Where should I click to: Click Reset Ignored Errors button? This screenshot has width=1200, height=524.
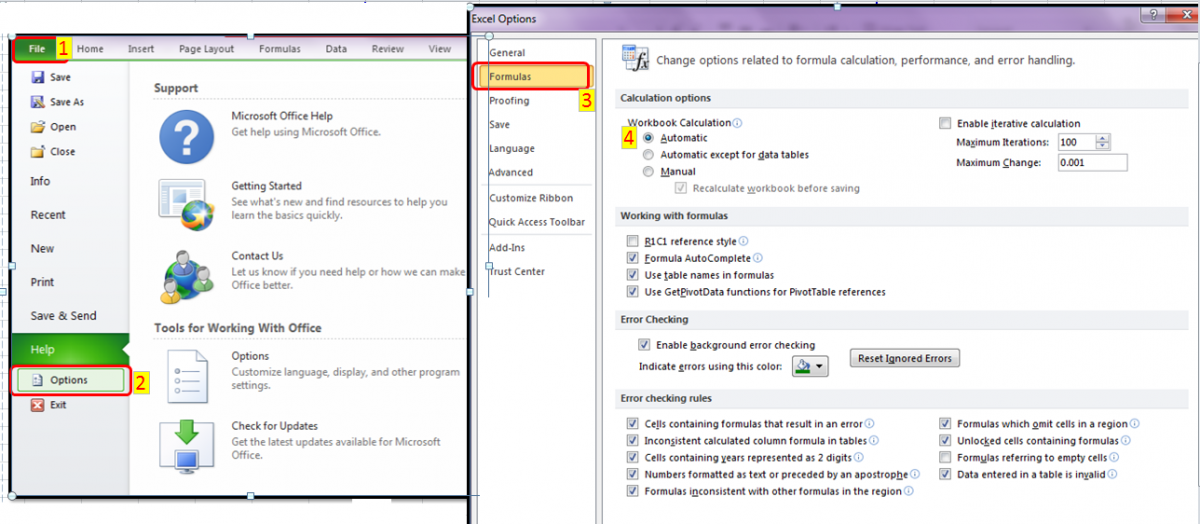coord(905,358)
